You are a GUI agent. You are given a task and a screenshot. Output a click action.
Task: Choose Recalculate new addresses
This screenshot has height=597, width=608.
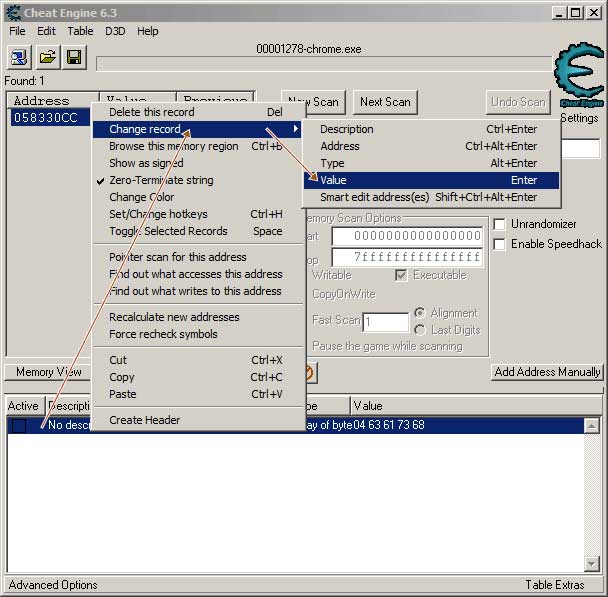coord(197,317)
